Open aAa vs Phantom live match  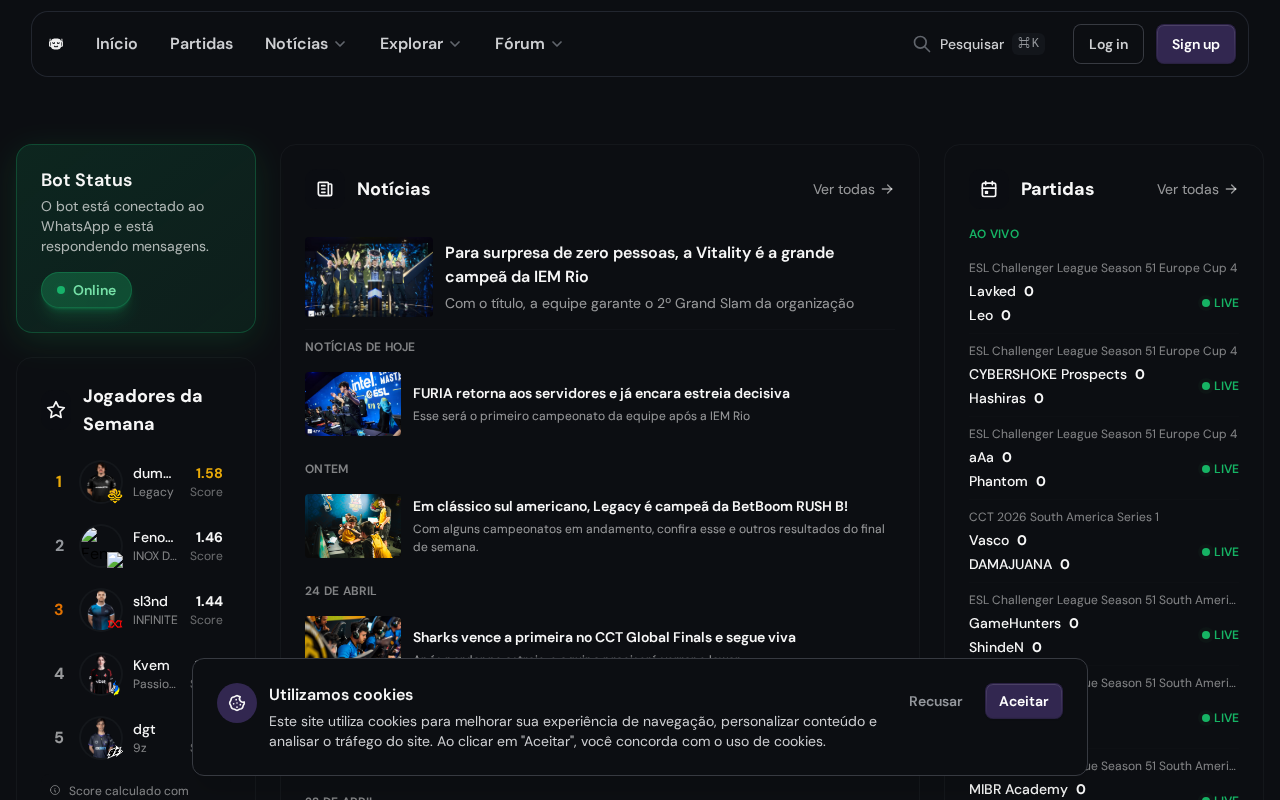coord(1104,458)
